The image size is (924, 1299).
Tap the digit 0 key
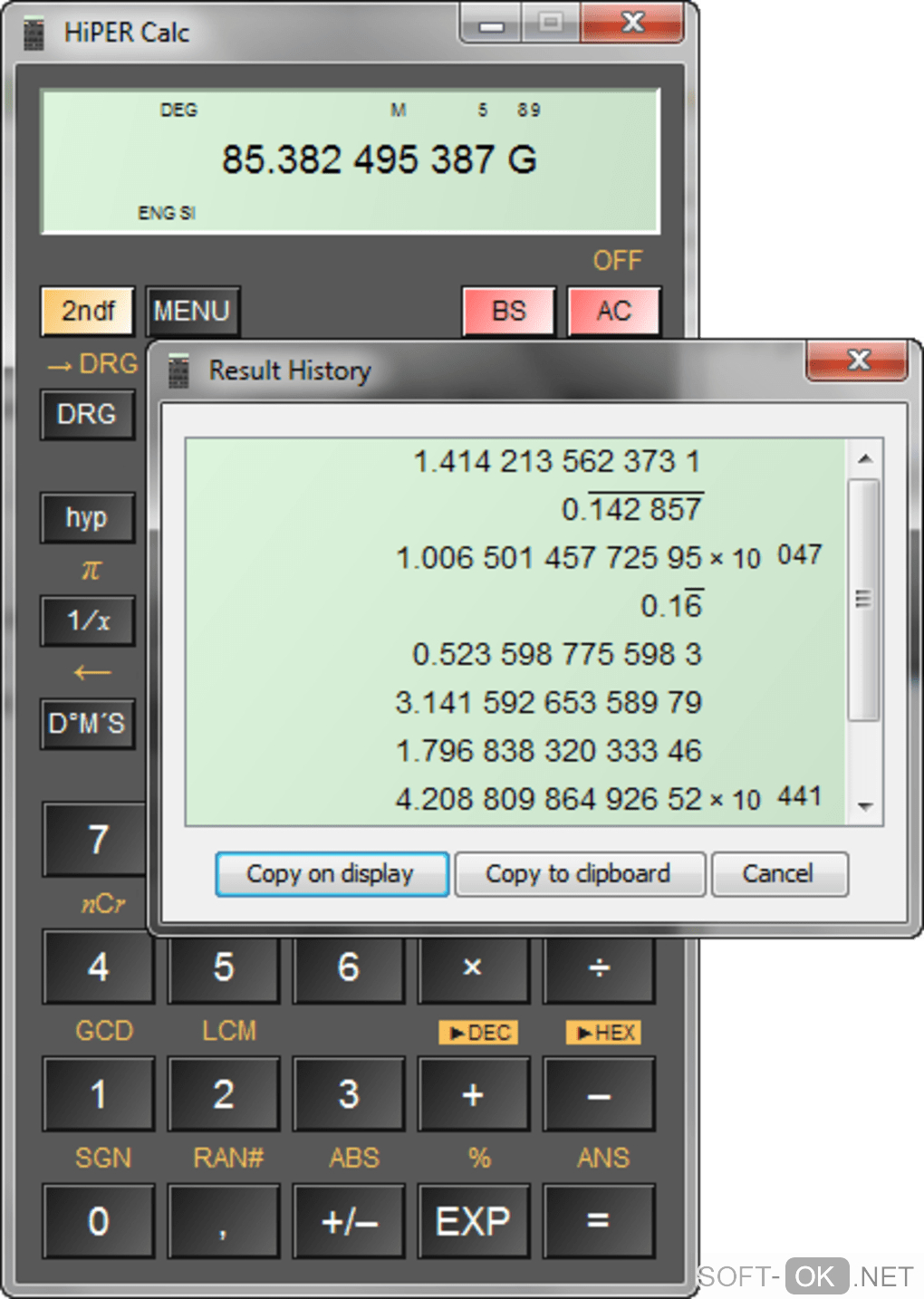point(99,1221)
